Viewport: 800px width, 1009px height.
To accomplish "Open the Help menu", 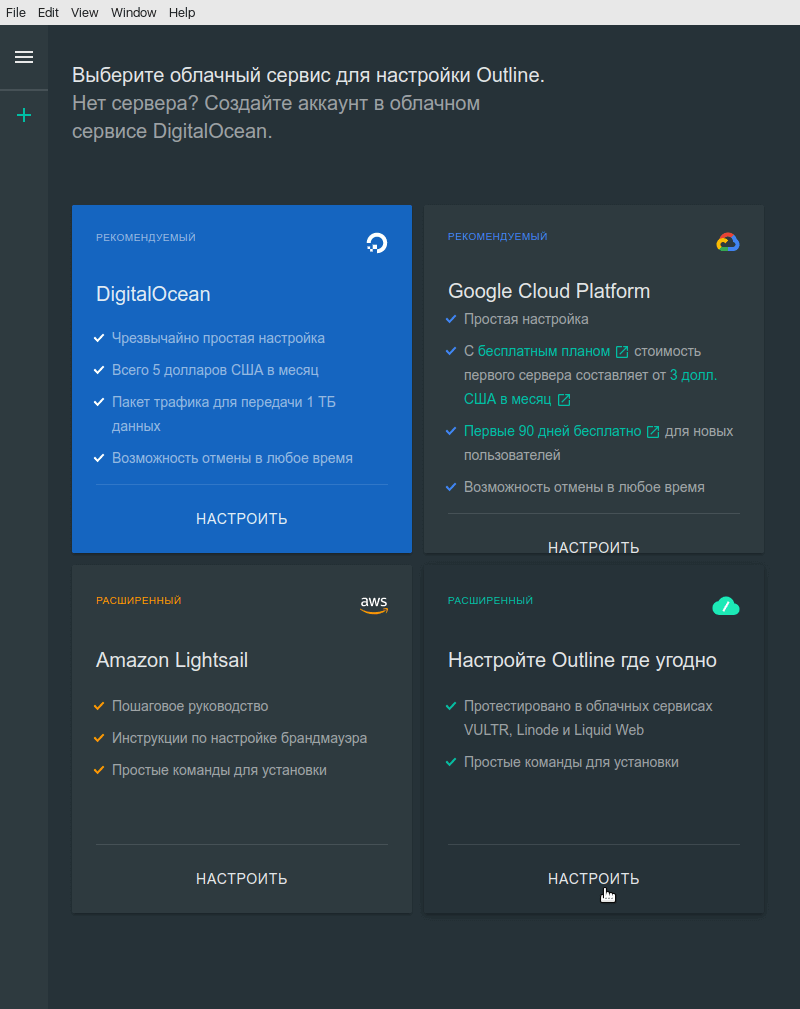I will (x=181, y=12).
